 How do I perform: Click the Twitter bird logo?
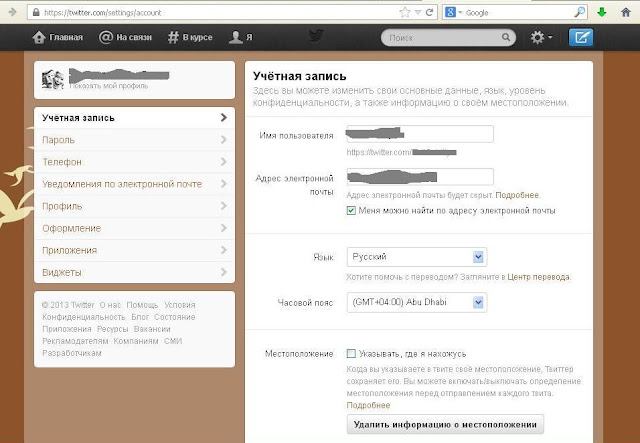(x=316, y=36)
